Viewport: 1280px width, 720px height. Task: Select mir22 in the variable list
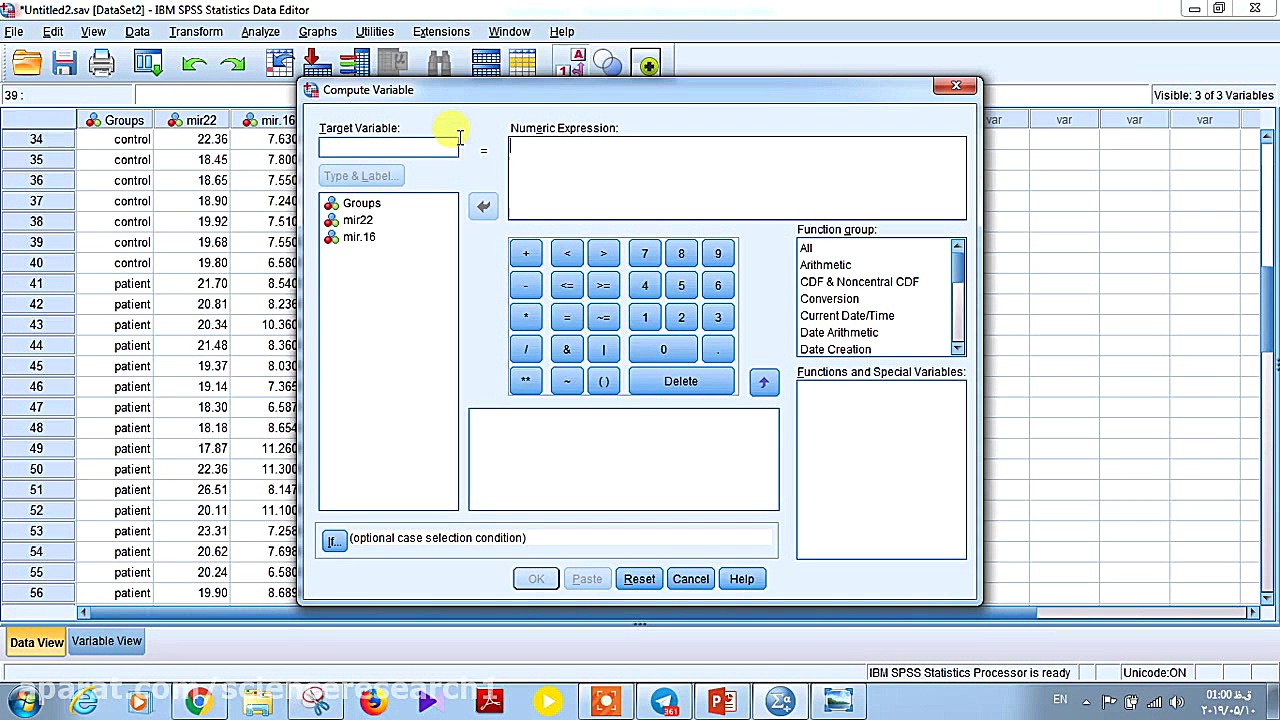point(357,220)
